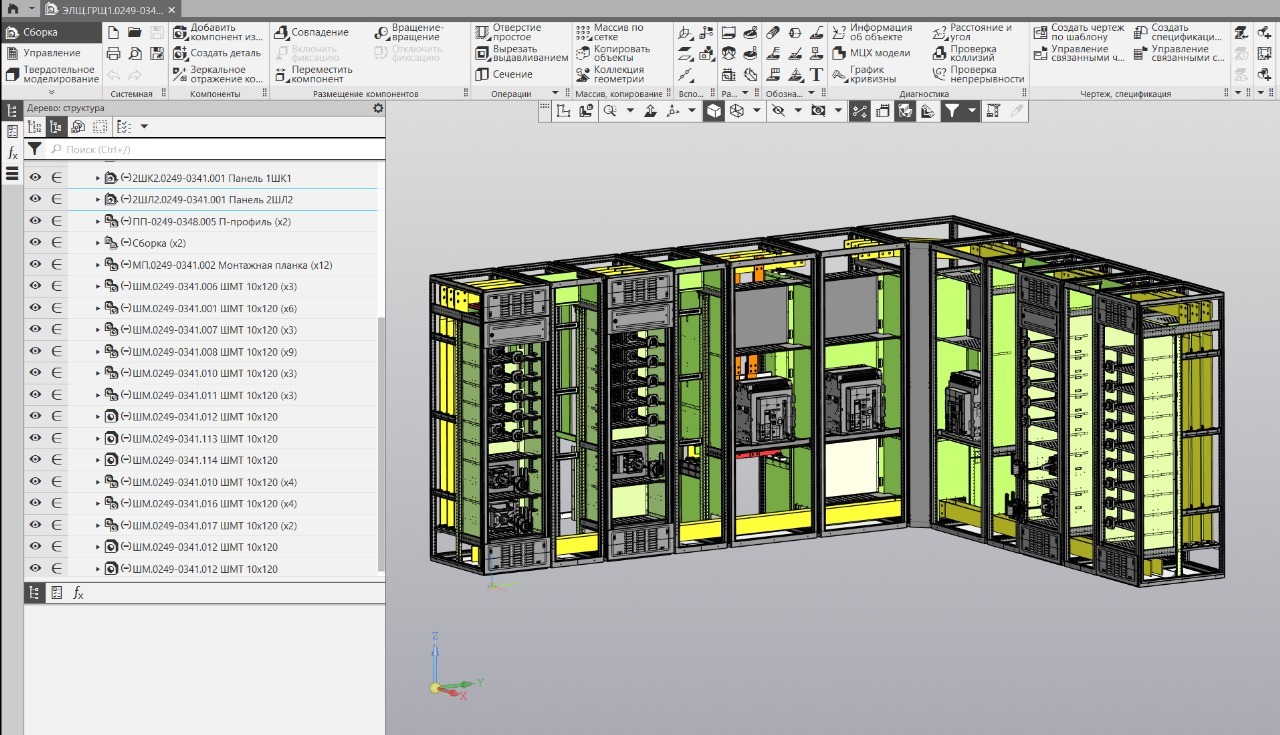Expand the Сборка (x2) tree node
The width and height of the screenshot is (1280, 735).
98,243
